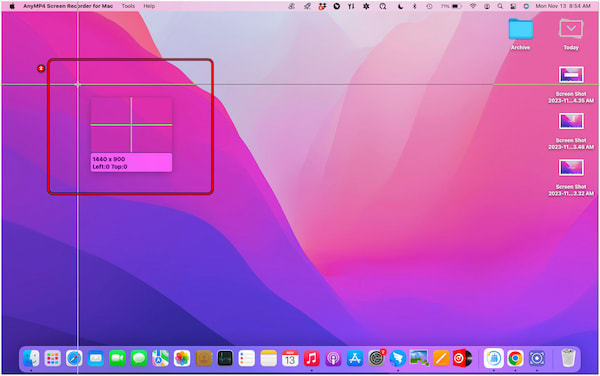The image size is (600, 376).
Task: Open Spotlight search magnifier icon
Action: [x=500, y=6]
